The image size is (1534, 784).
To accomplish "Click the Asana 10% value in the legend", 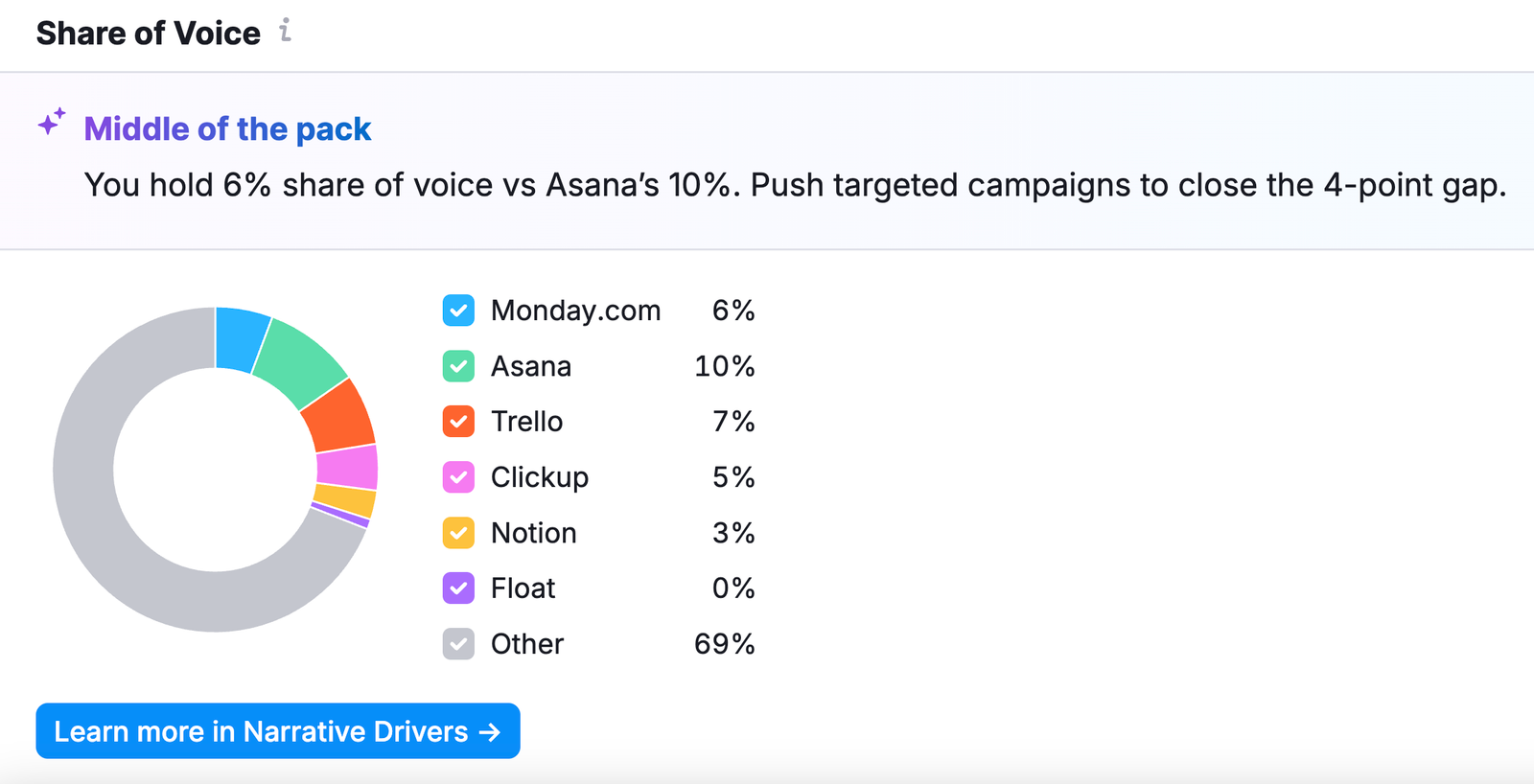I will coord(725,366).
